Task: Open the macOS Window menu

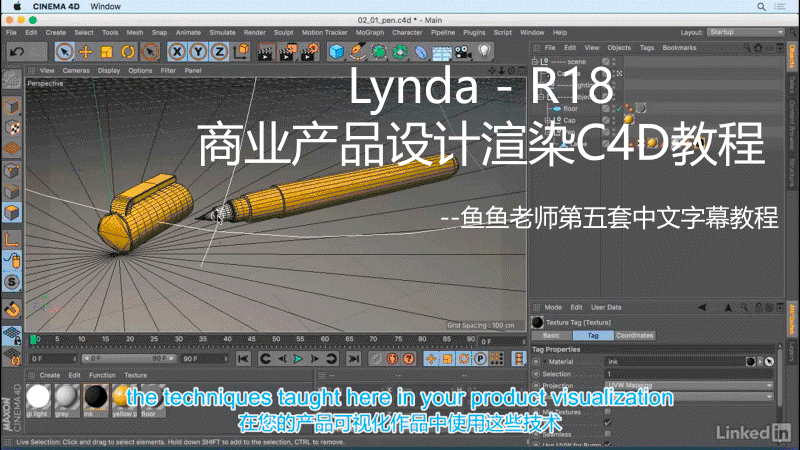Action: [106, 7]
